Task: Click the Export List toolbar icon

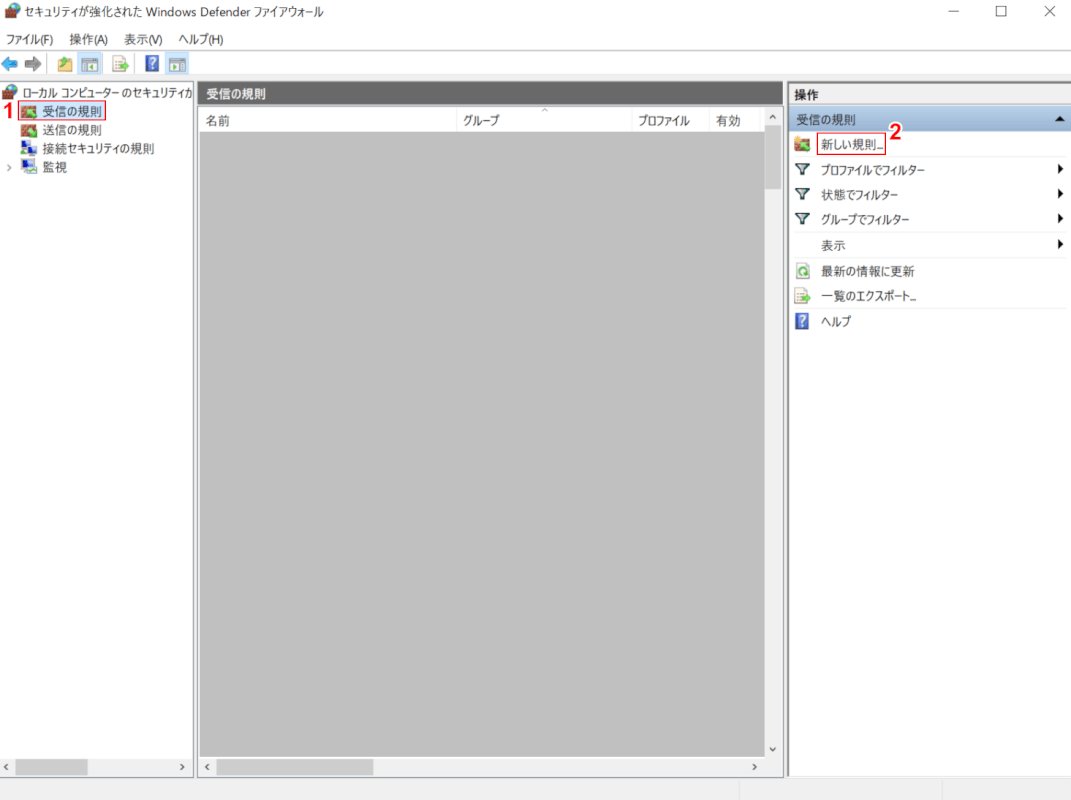Action: (121, 64)
